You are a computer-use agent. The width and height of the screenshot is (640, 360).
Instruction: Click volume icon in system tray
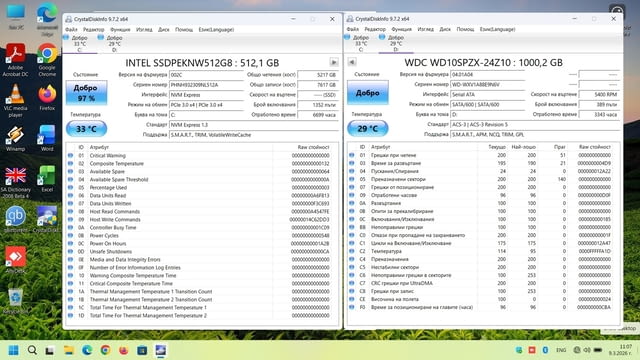[x=587, y=350]
